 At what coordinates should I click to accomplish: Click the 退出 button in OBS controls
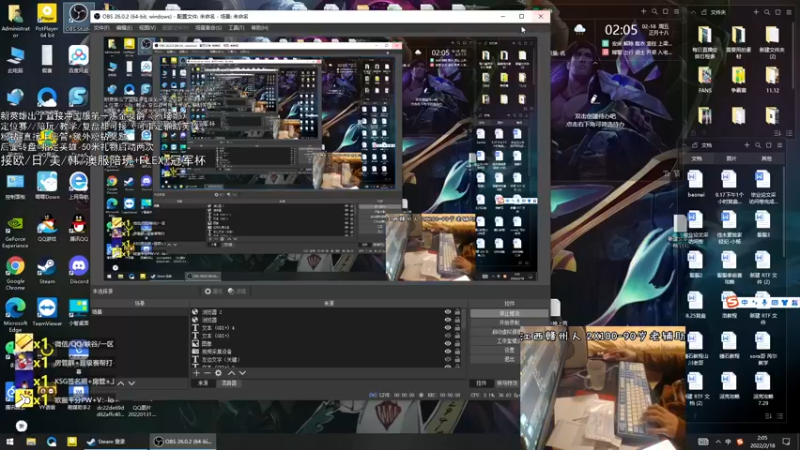(x=509, y=359)
